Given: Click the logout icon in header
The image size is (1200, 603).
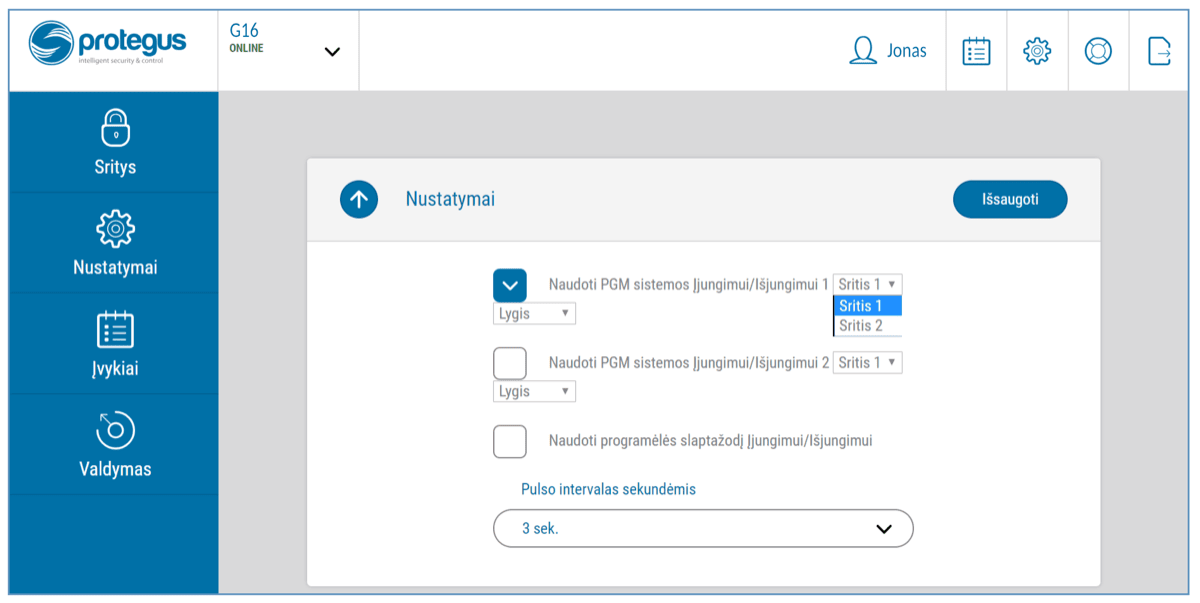Looking at the screenshot, I should coord(1159,51).
